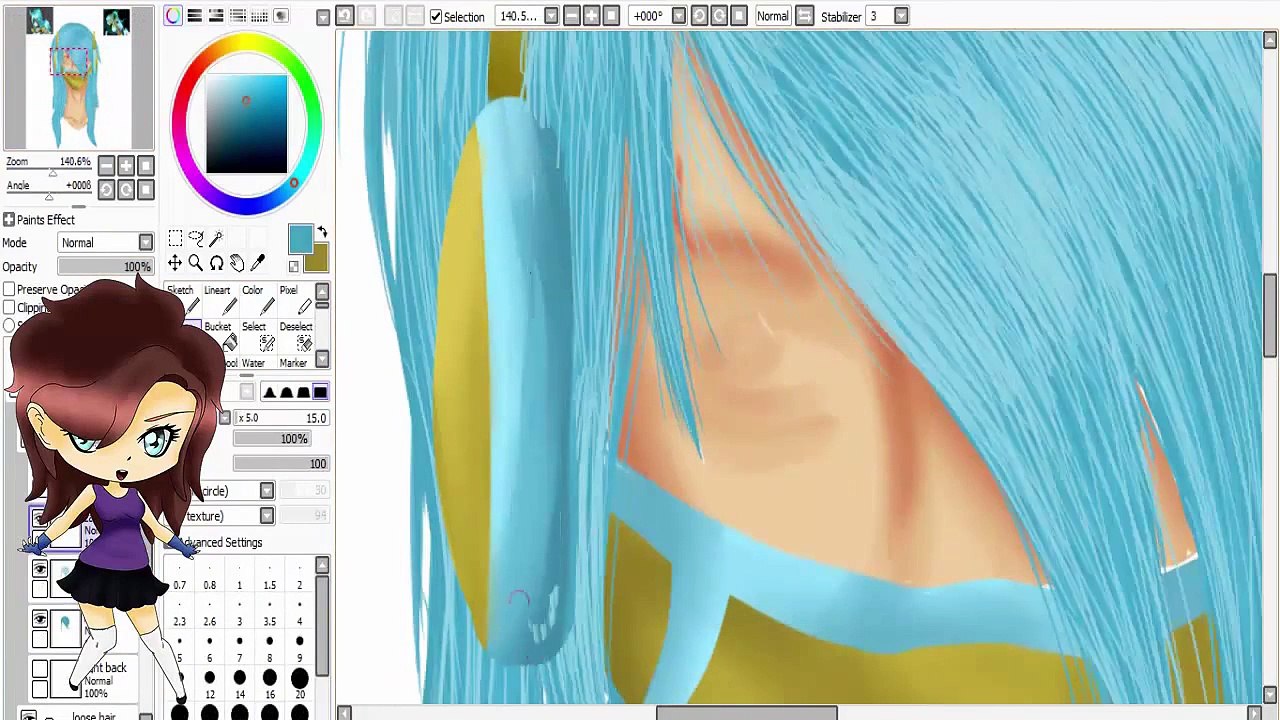This screenshot has width=1280, height=720.
Task: Select the hand pan tool
Action: tap(237, 263)
